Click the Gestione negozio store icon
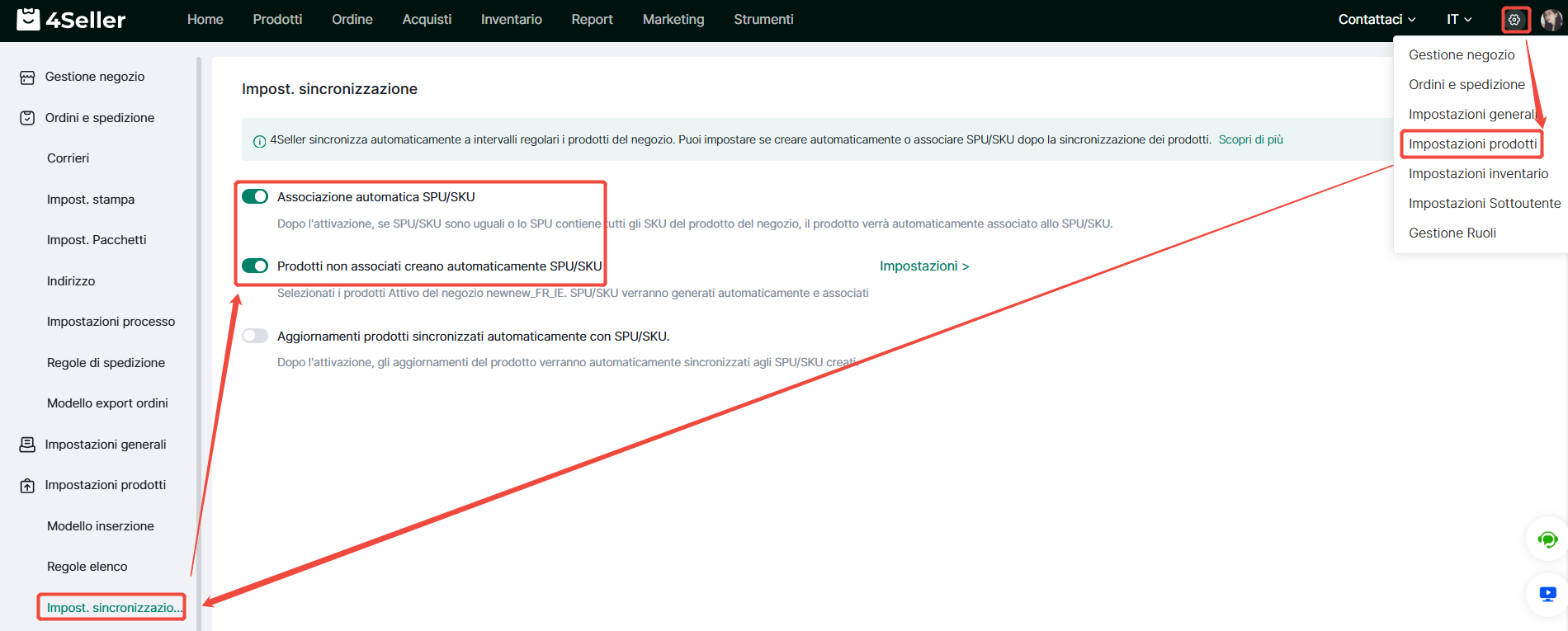The height and width of the screenshot is (631, 1568). pyautogui.click(x=27, y=78)
